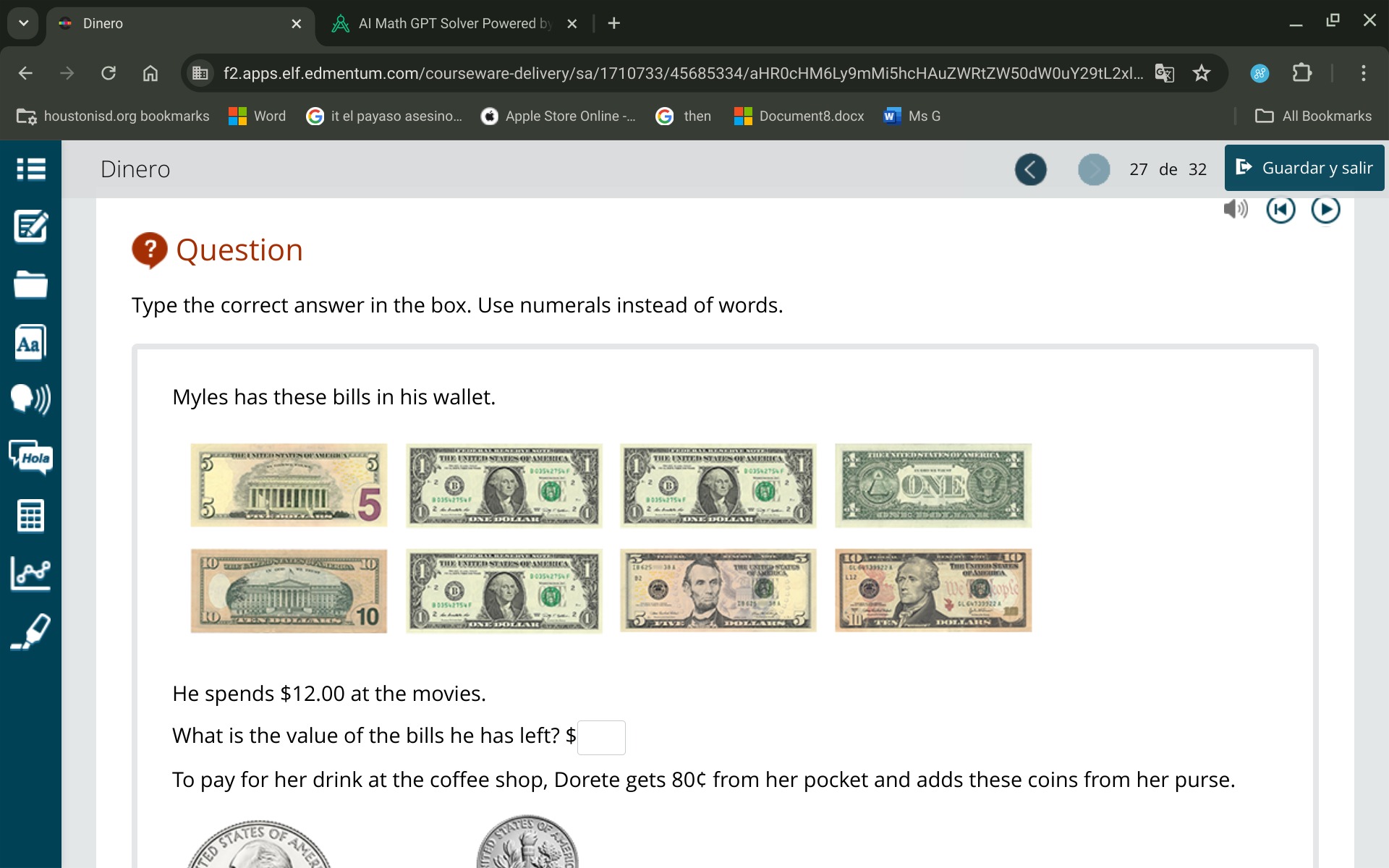Open All Bookmarks folder
Screen dimensions: 1389x868
pos(1314,116)
